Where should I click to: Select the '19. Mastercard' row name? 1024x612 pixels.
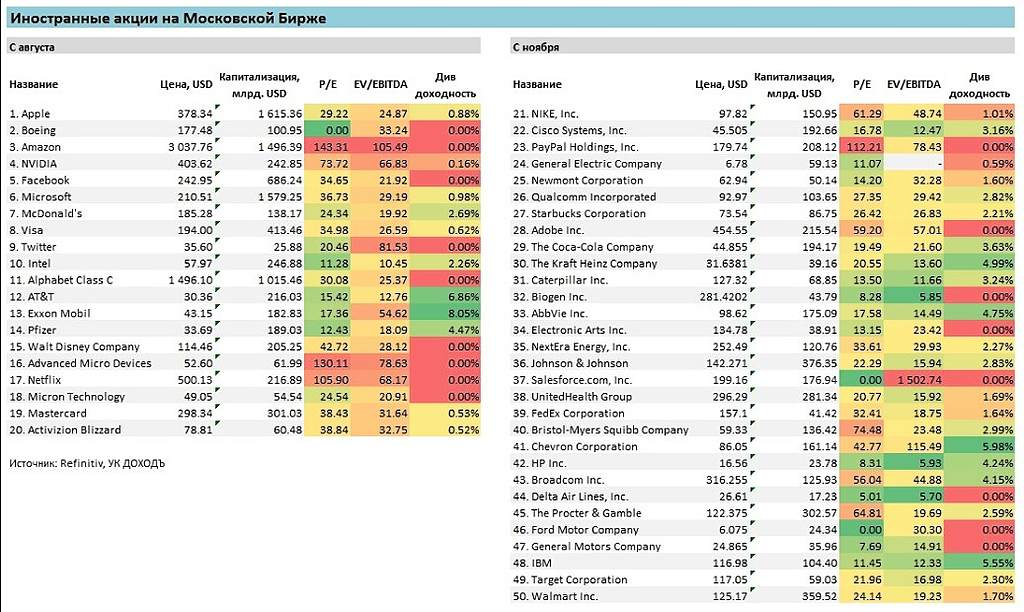click(48, 413)
